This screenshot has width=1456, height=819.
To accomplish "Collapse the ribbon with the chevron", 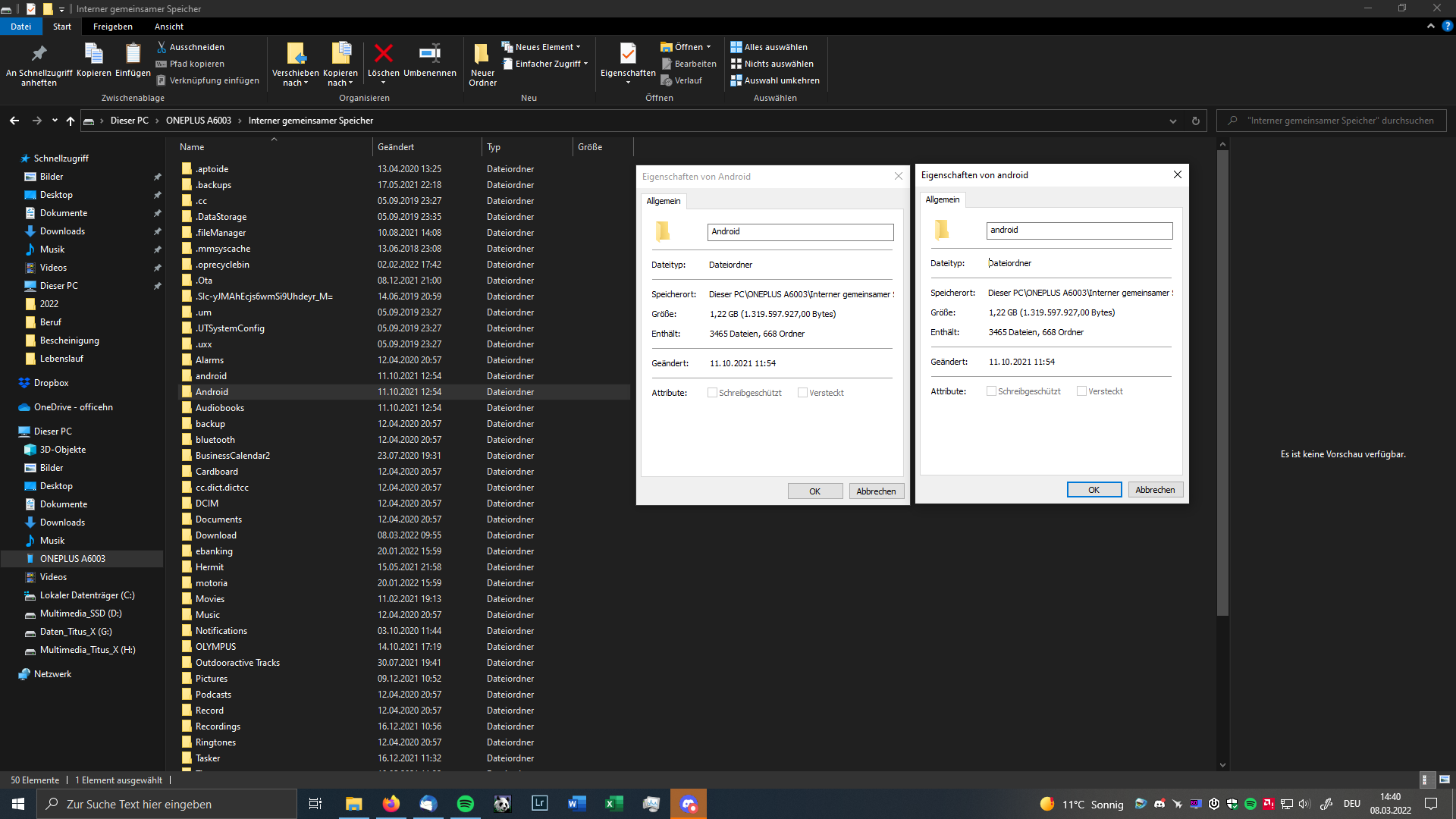I will pyautogui.click(x=1431, y=26).
